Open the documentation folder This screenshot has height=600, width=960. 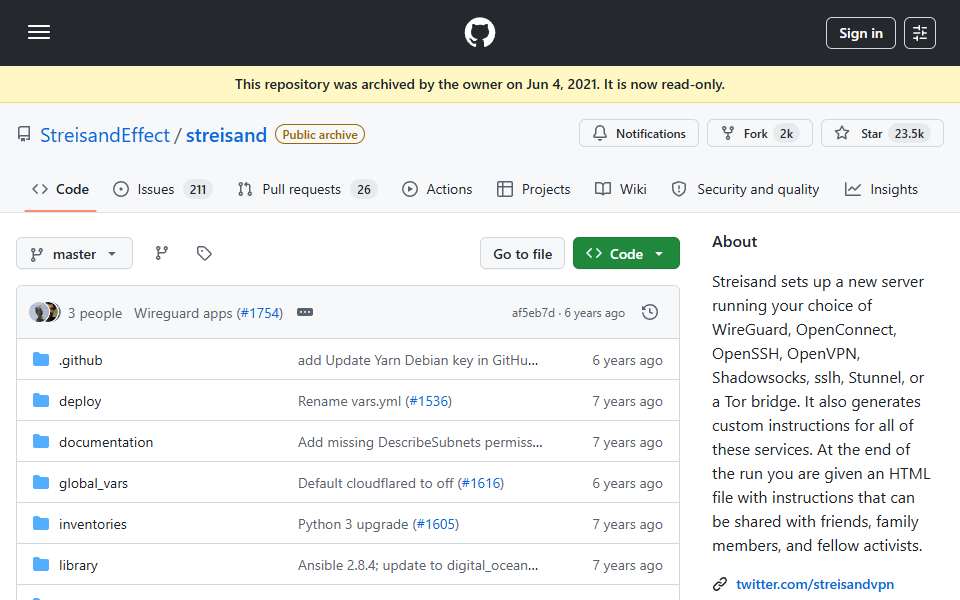[x=106, y=442]
